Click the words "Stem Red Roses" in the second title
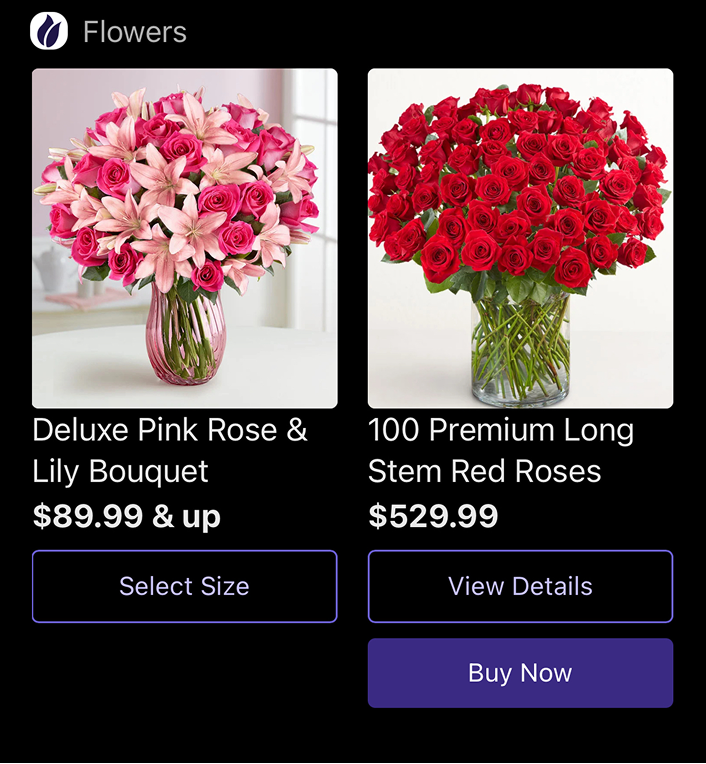 (x=484, y=471)
